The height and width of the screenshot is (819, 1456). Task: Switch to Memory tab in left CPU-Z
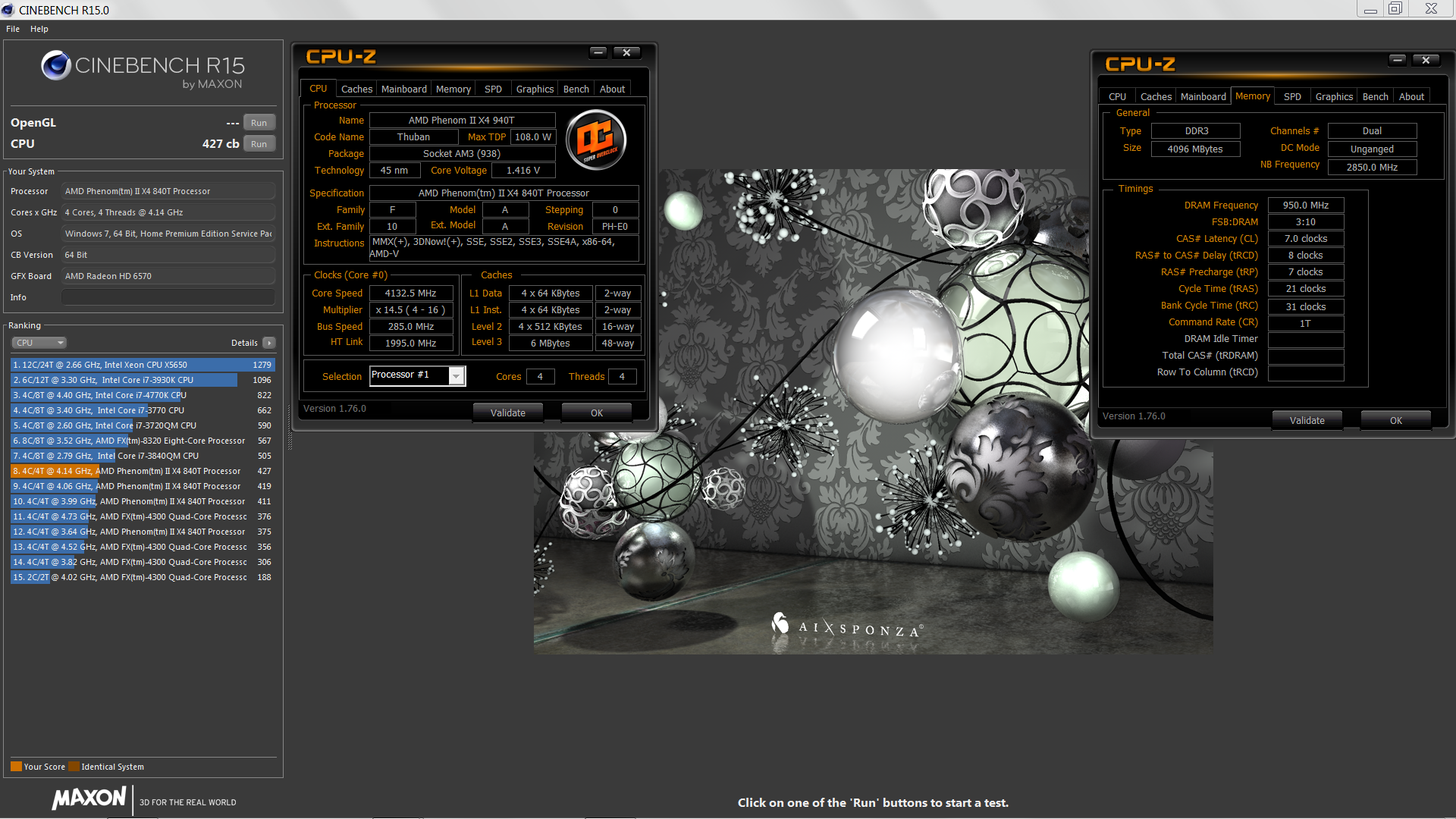pos(453,89)
